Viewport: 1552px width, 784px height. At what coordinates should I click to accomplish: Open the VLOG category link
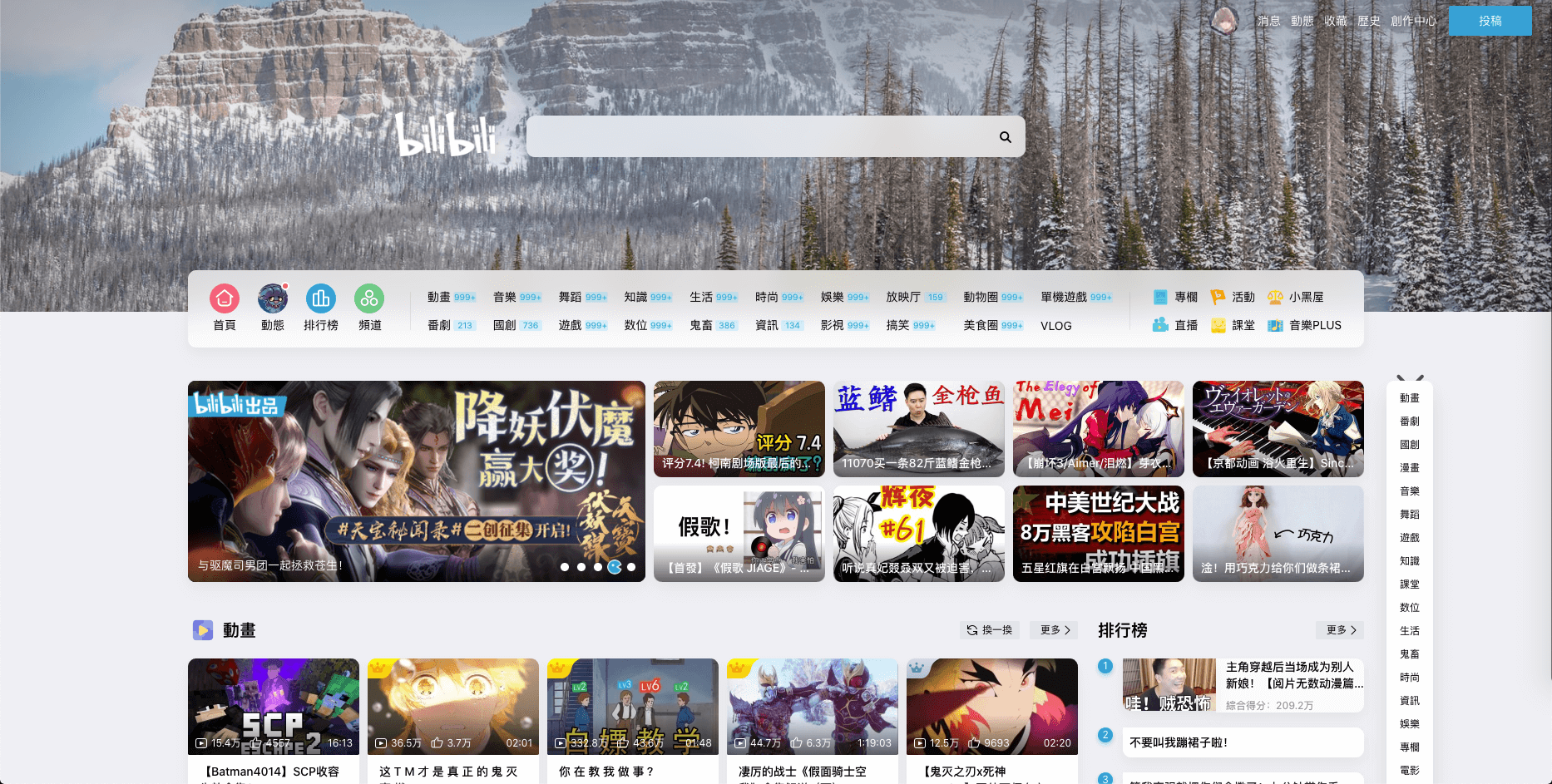[1056, 326]
